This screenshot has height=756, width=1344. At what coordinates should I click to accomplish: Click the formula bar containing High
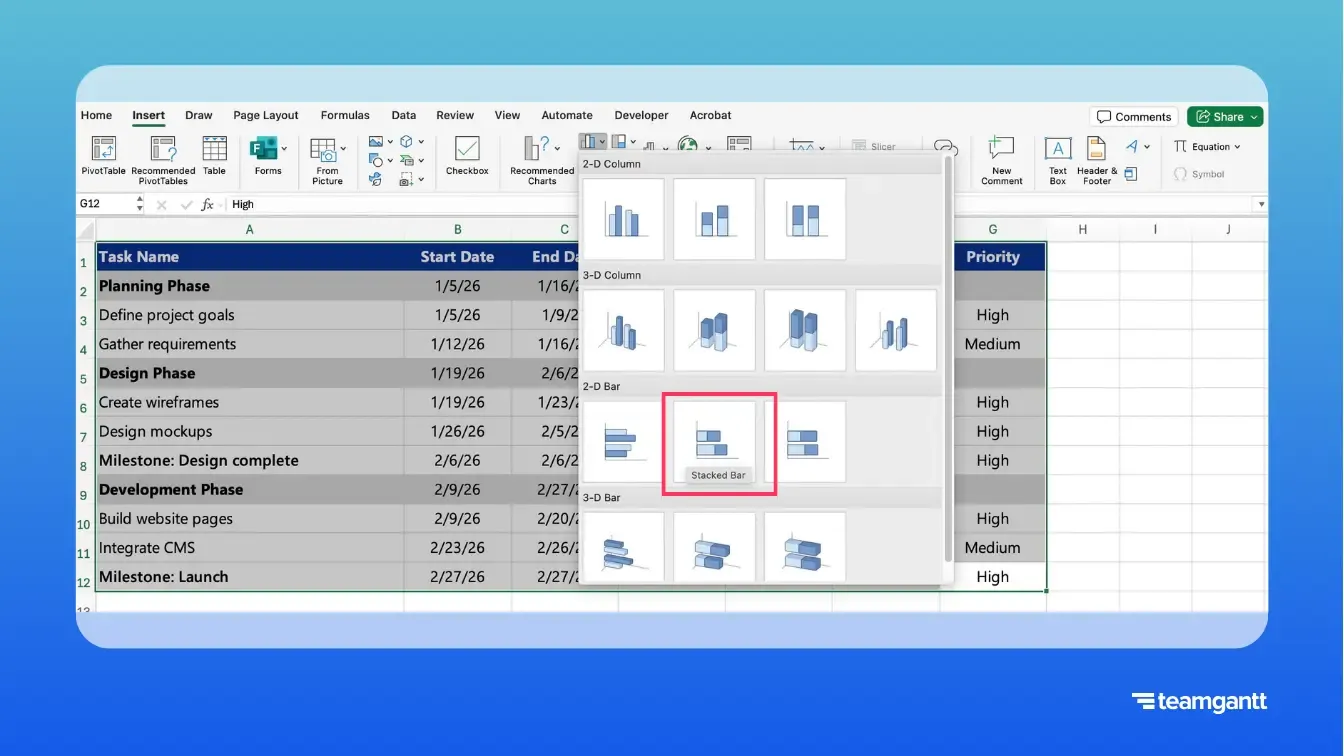pos(740,204)
